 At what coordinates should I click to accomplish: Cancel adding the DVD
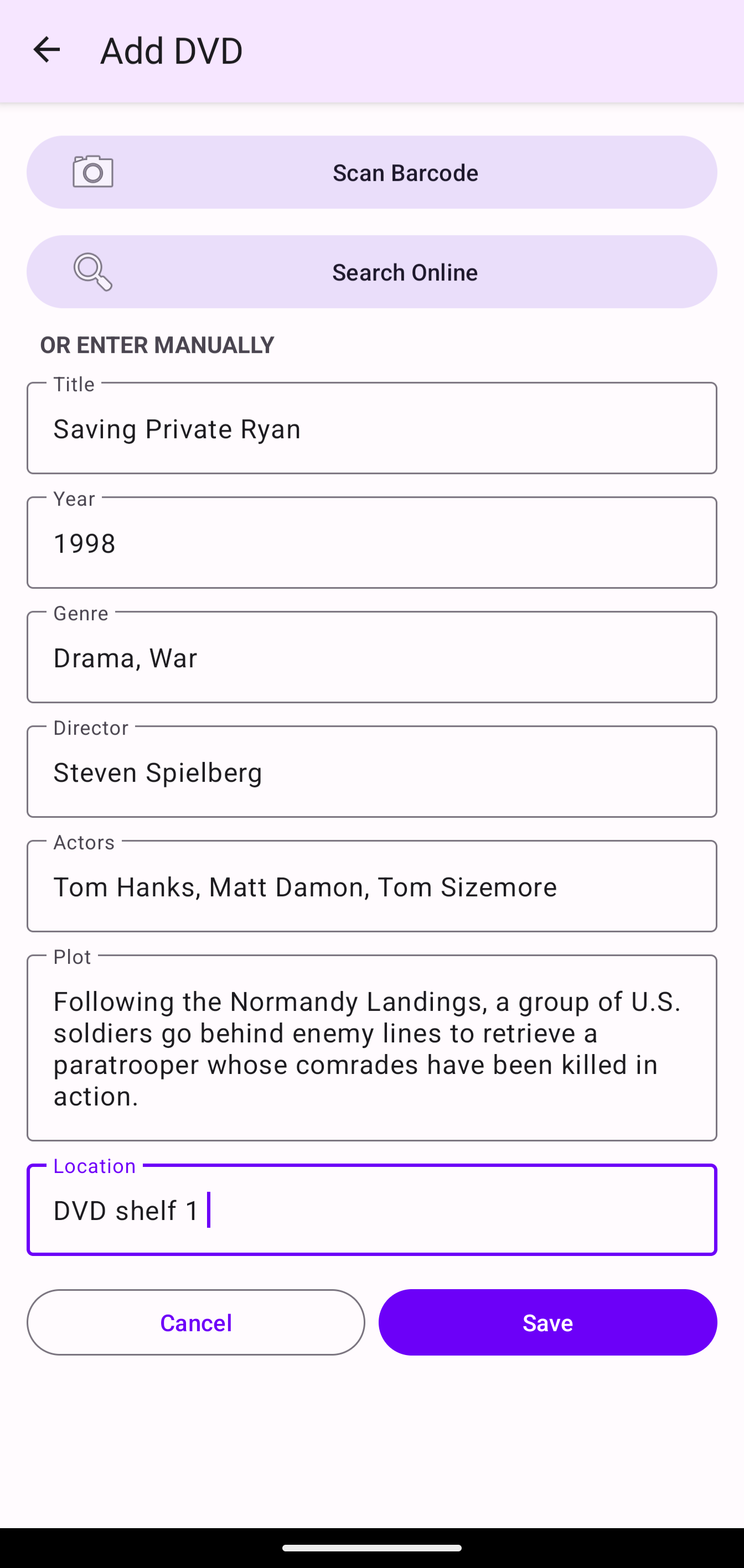195,1322
